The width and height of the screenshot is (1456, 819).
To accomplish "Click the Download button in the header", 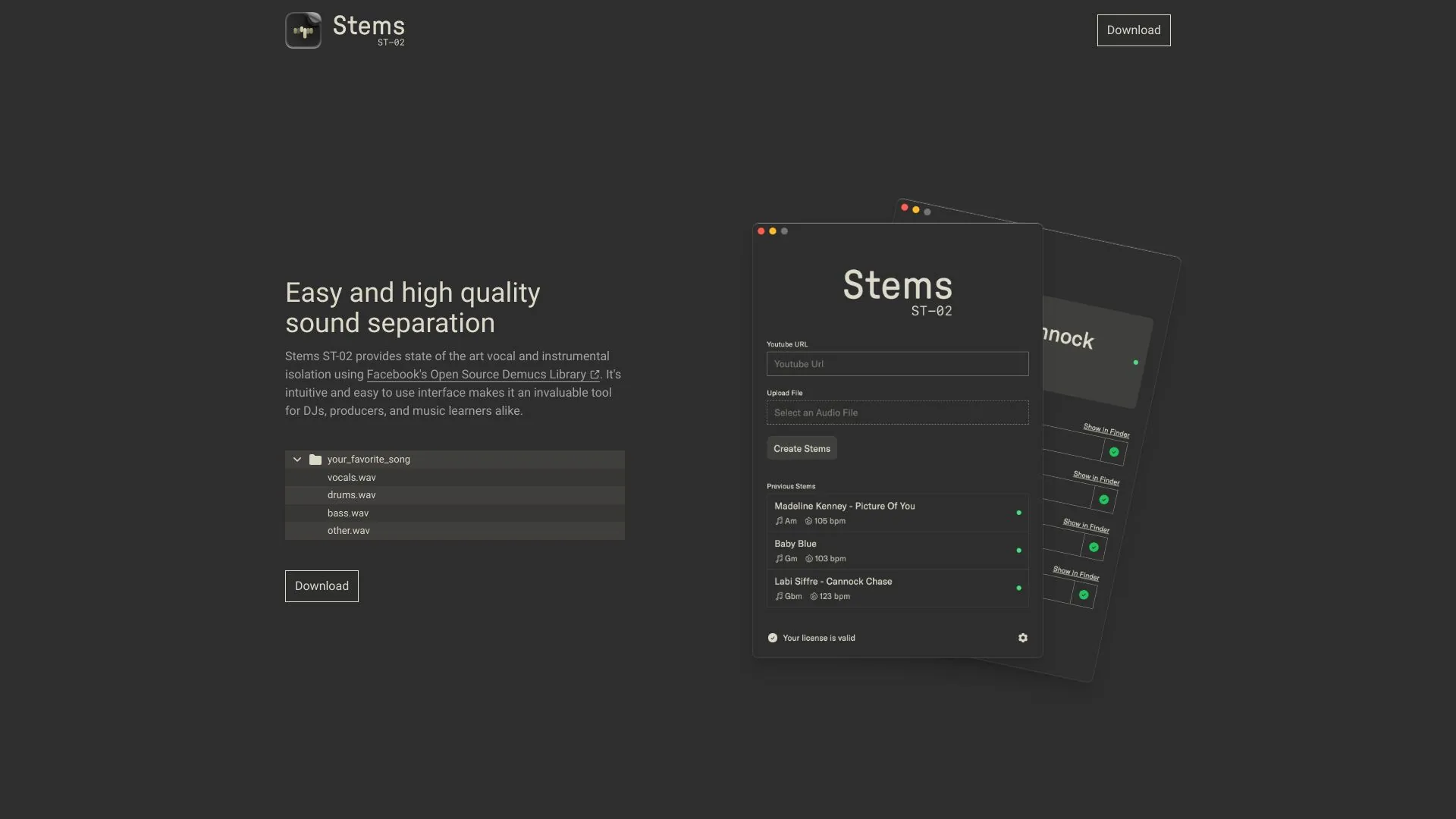I will [1134, 30].
